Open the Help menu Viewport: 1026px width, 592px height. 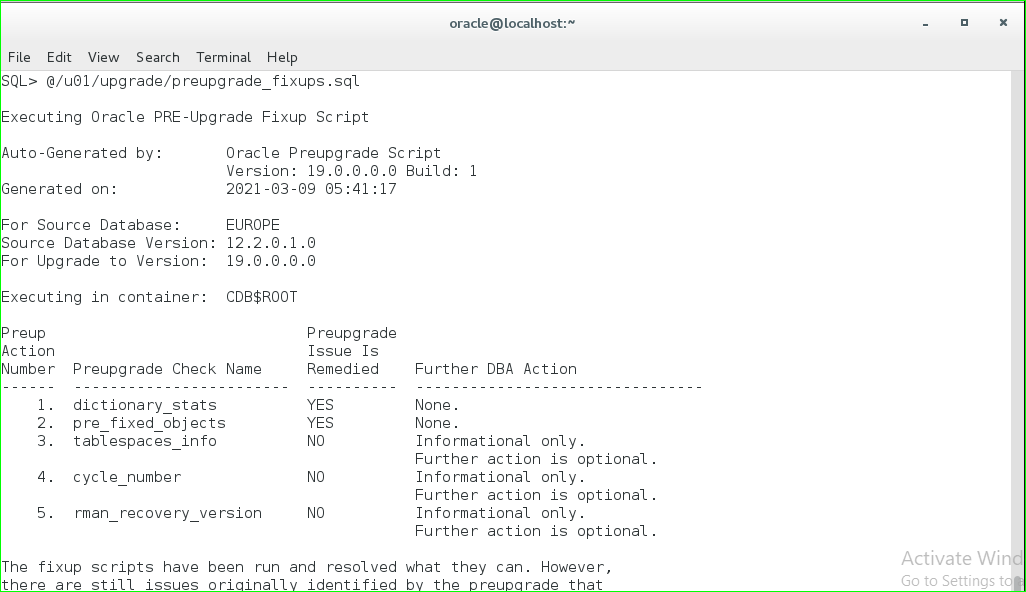(282, 57)
